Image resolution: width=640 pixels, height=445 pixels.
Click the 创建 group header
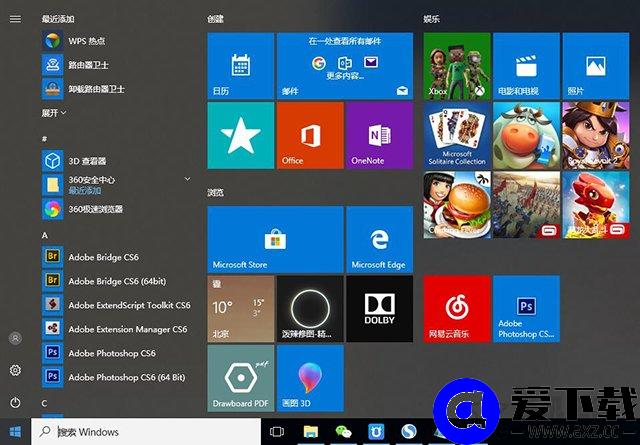pos(215,19)
